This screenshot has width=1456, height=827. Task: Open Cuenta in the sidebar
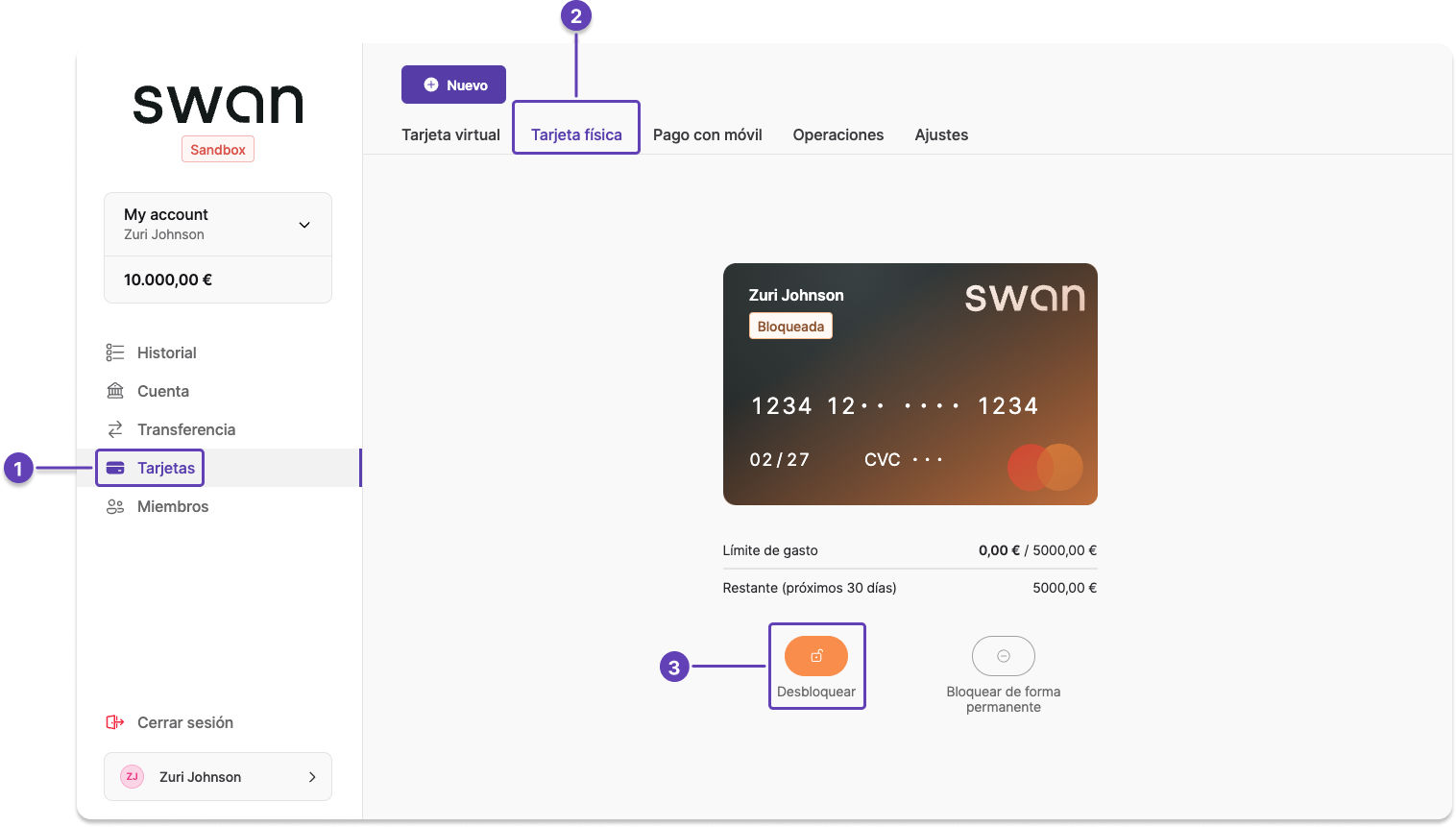pyautogui.click(x=218, y=391)
